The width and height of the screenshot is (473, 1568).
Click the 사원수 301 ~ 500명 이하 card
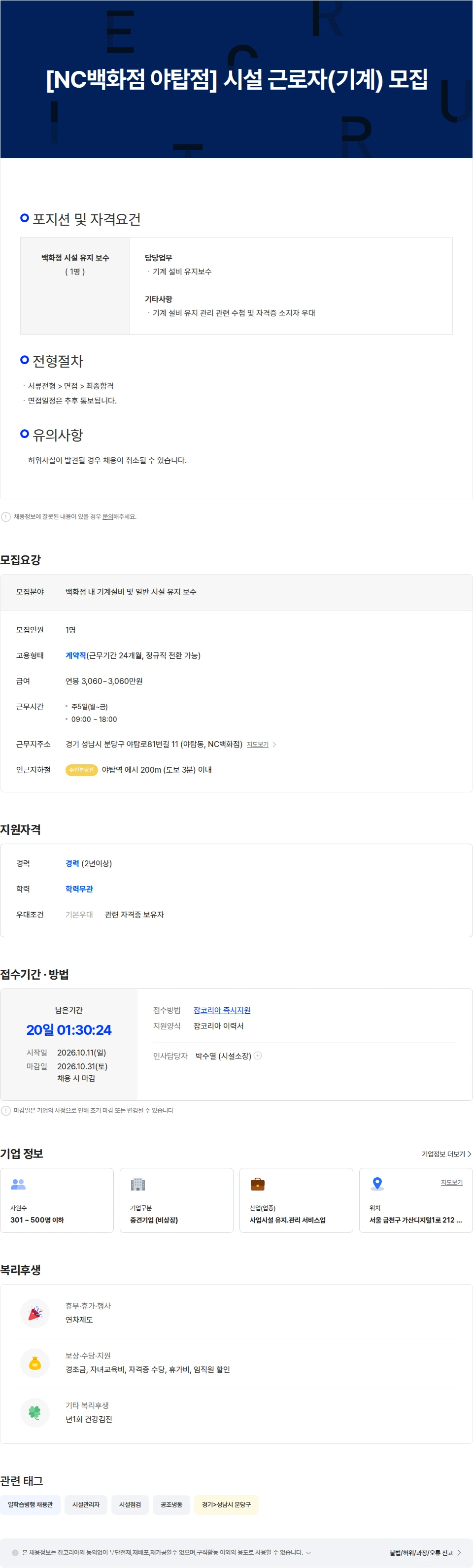pos(57,1200)
